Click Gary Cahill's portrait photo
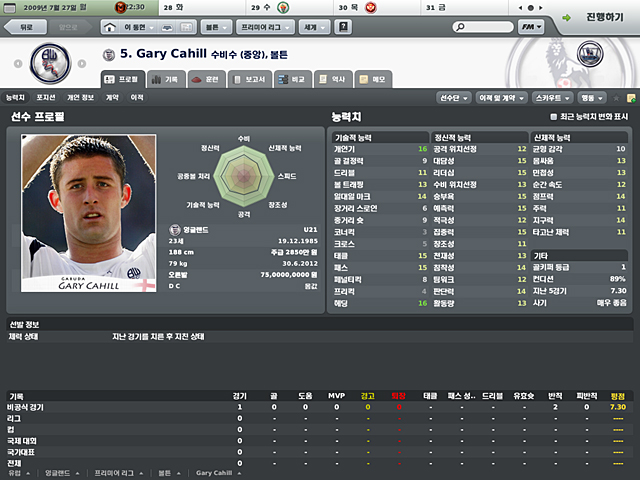640x480 pixels. click(x=89, y=213)
